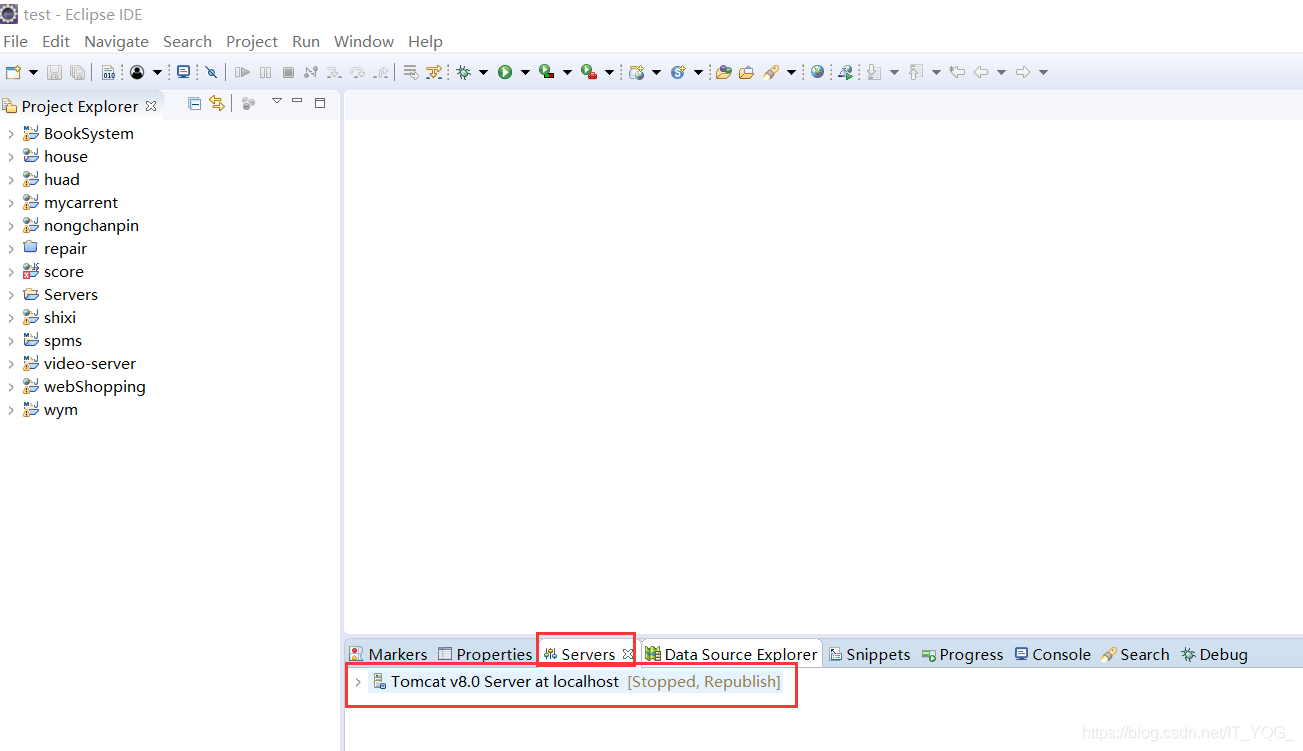
Task: Click the Previous Annotation icon
Action: click(916, 72)
